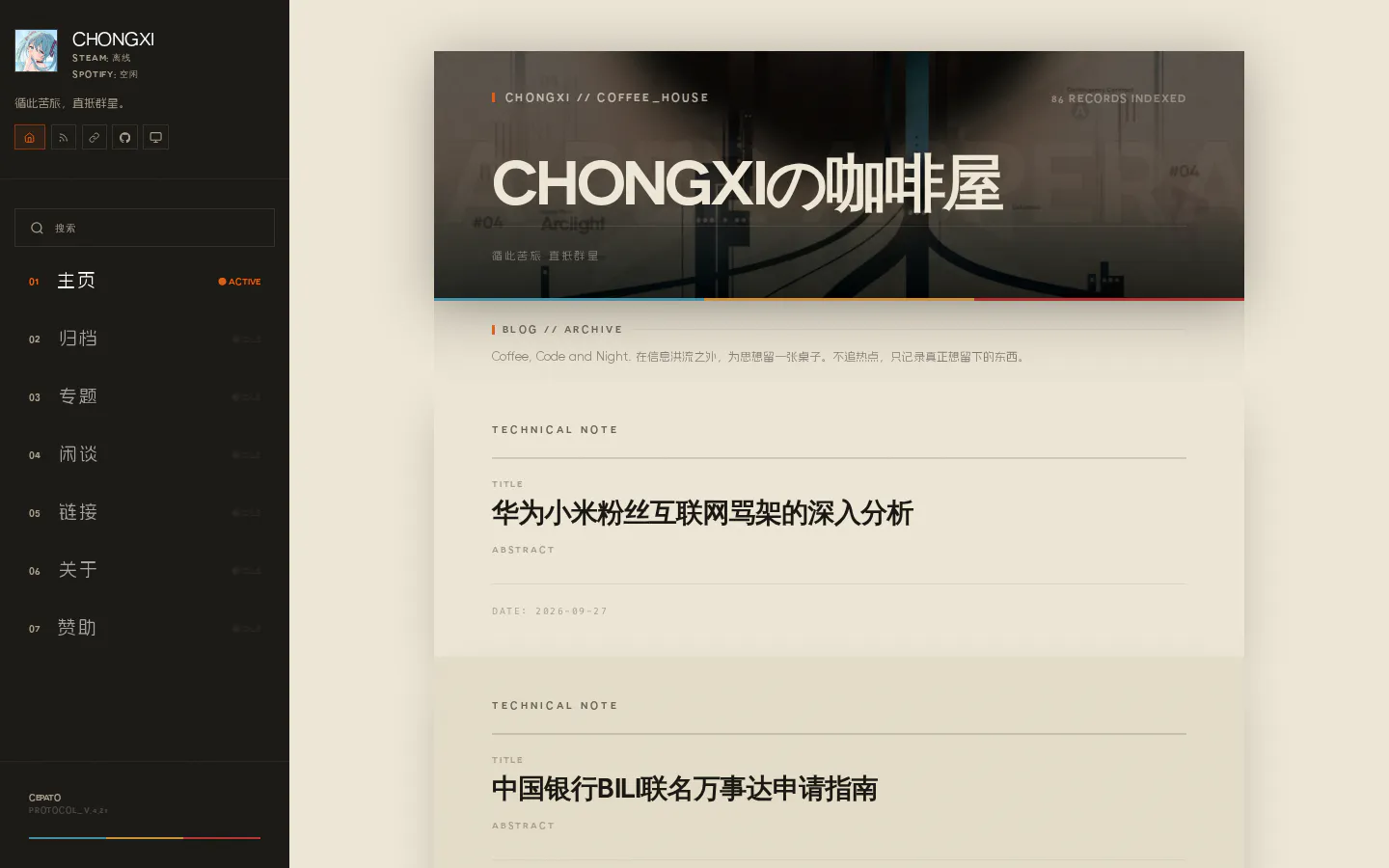This screenshot has width=1389, height=868.
Task: Click the PROTOCOL_V.4.2+ footer text
Action: 68,811
